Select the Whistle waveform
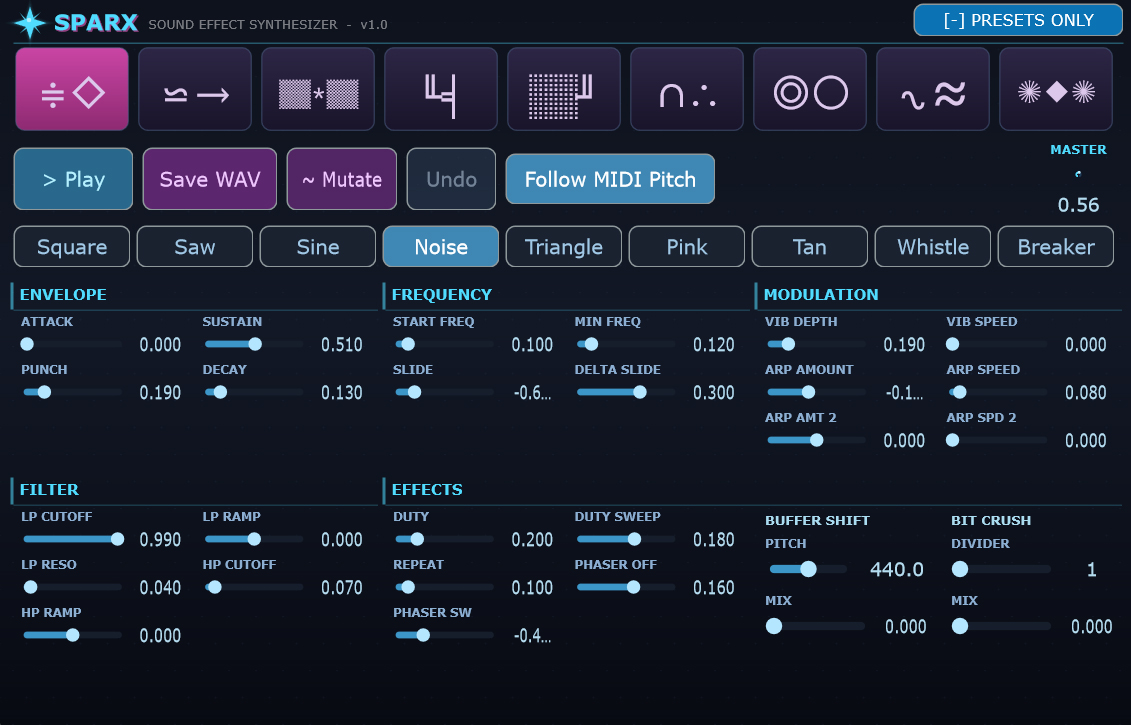 (x=933, y=247)
